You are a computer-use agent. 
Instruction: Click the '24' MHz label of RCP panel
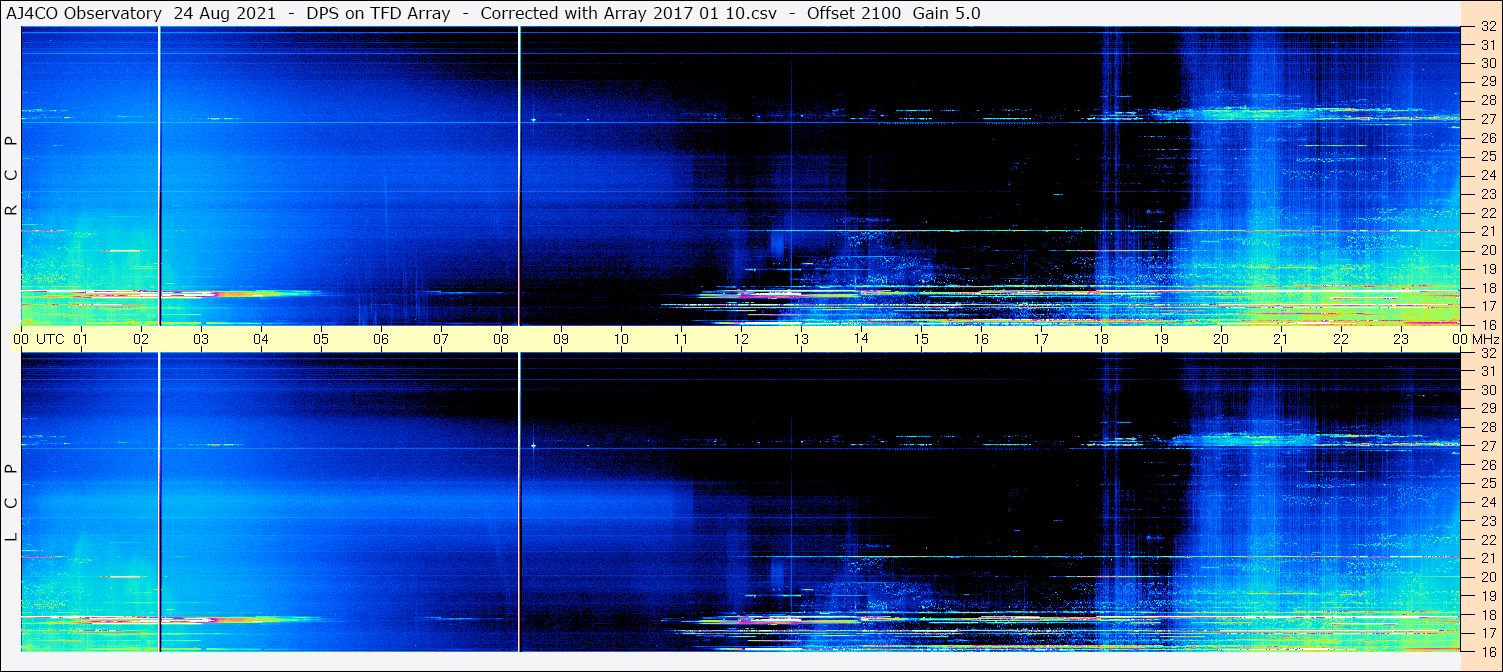pyautogui.click(x=1487, y=175)
